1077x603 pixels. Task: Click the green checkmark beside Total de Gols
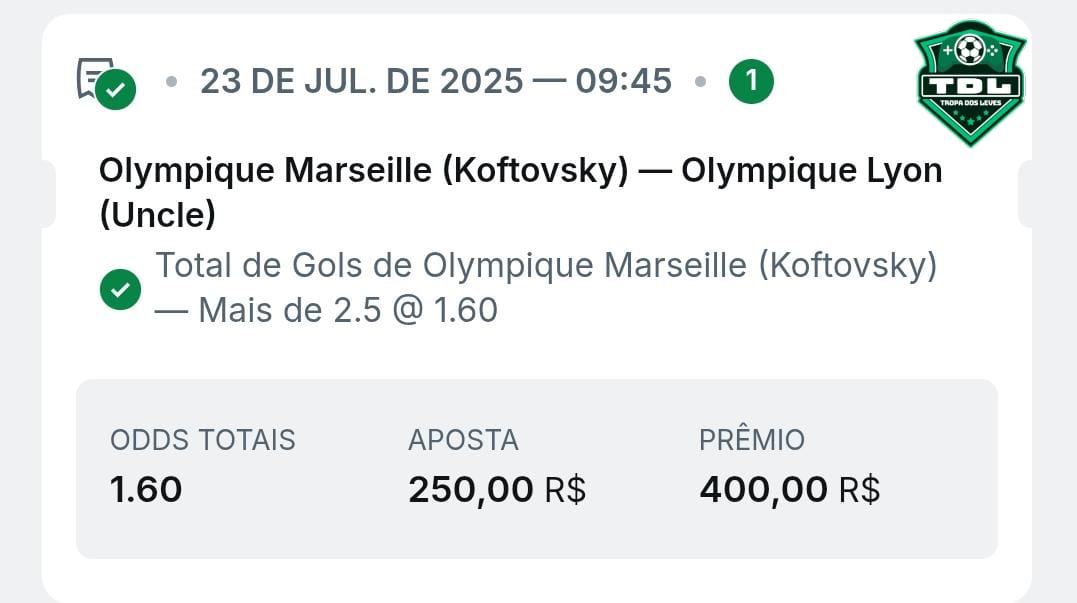120,290
